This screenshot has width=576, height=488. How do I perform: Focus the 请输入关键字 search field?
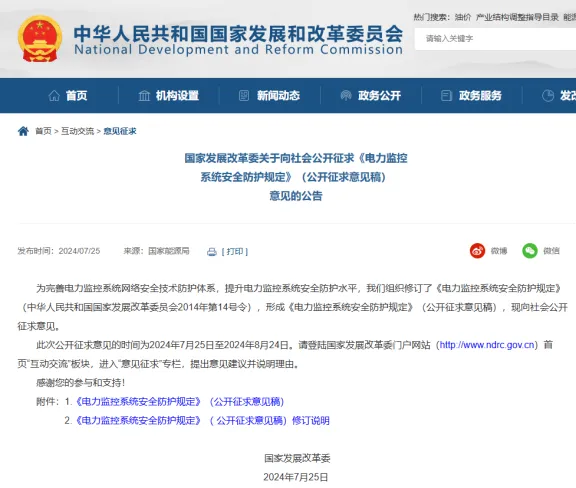tap(496, 39)
